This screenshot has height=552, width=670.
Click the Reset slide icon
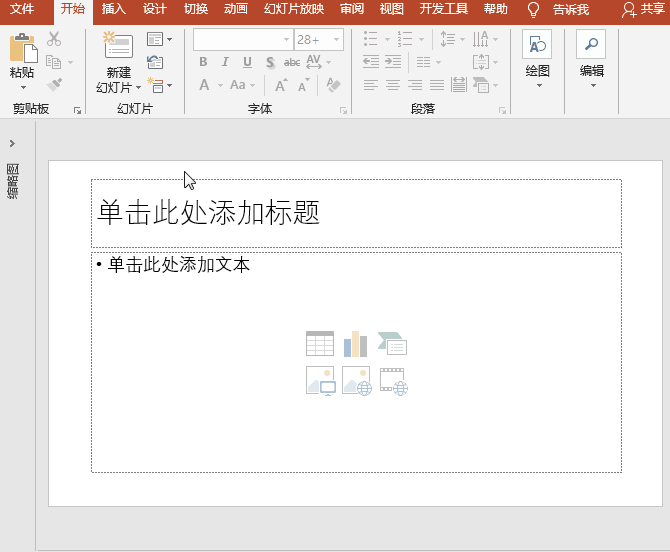155,62
